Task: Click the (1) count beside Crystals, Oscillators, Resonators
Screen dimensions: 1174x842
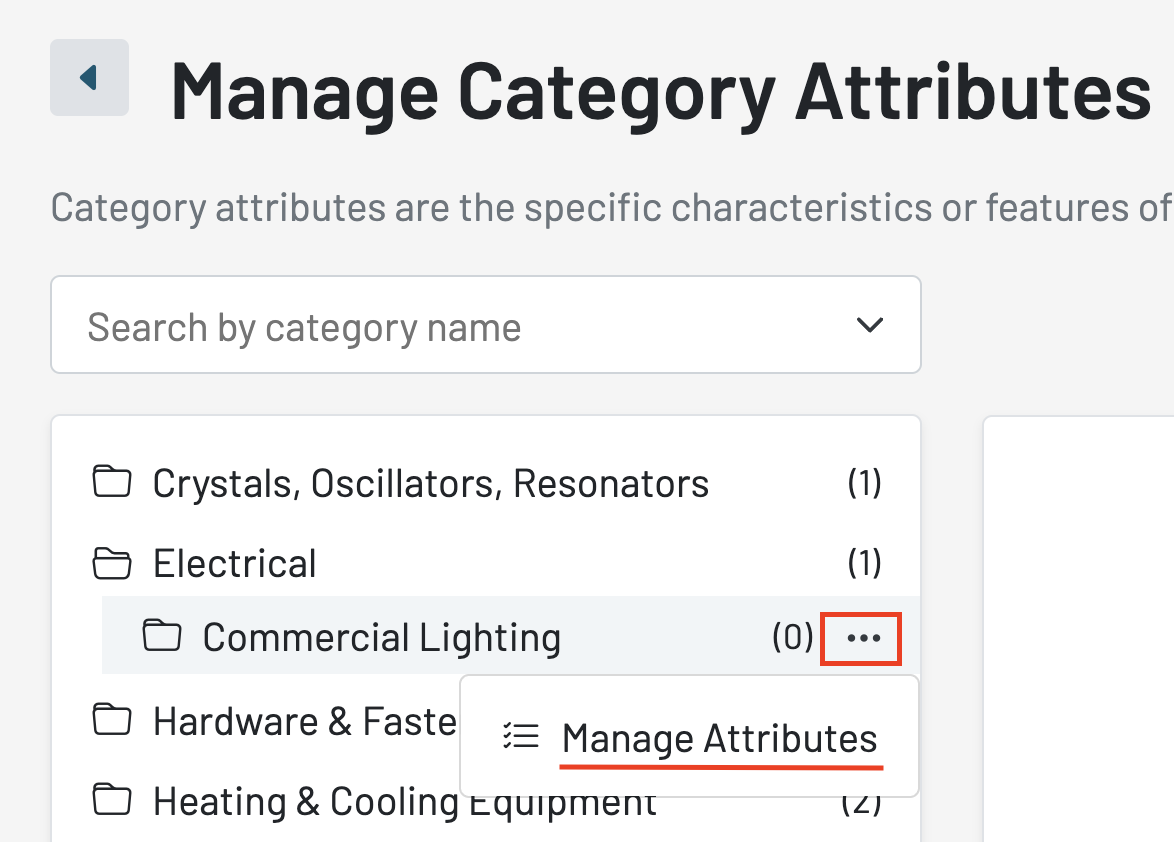Action: click(x=864, y=483)
